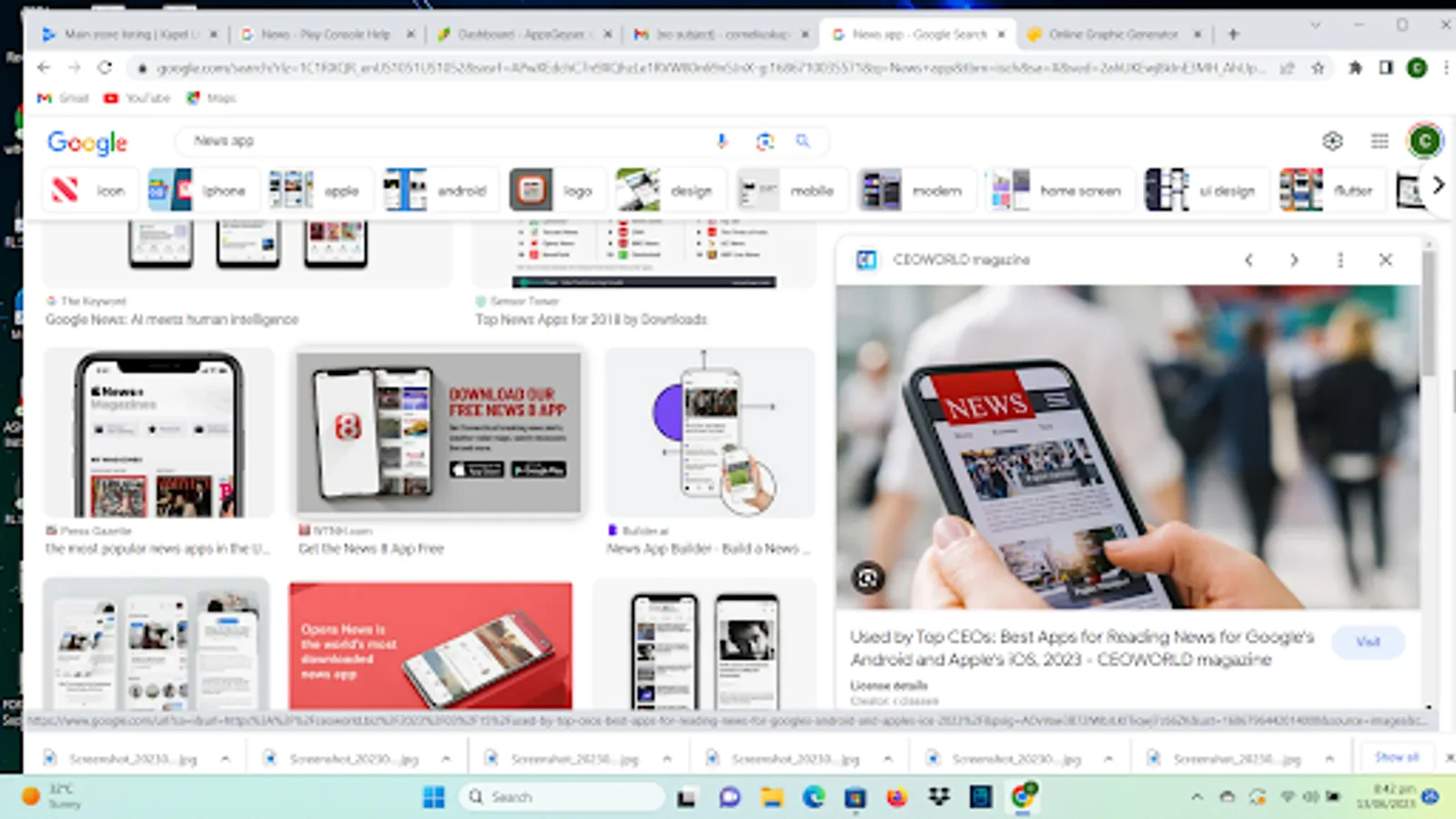Select the 'ui design' filter chip

tap(1205, 190)
